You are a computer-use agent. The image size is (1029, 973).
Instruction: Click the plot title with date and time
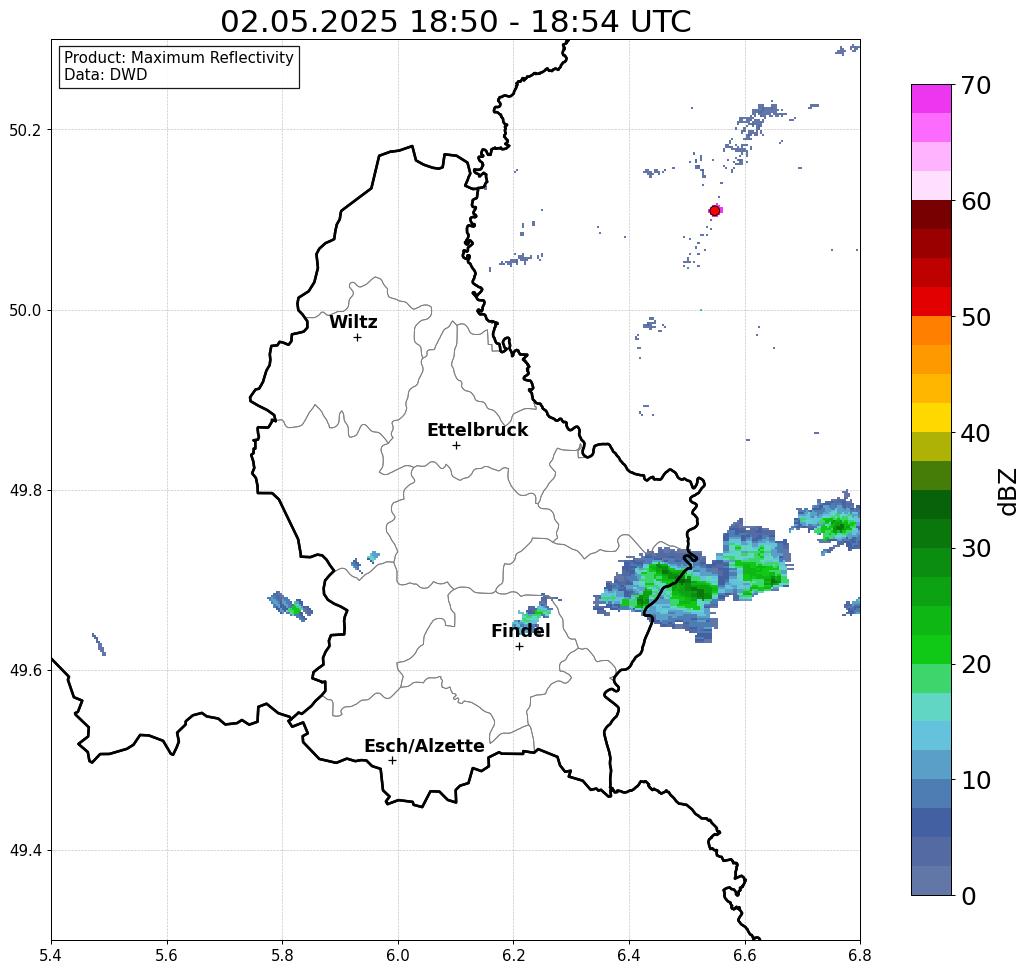coord(455,21)
